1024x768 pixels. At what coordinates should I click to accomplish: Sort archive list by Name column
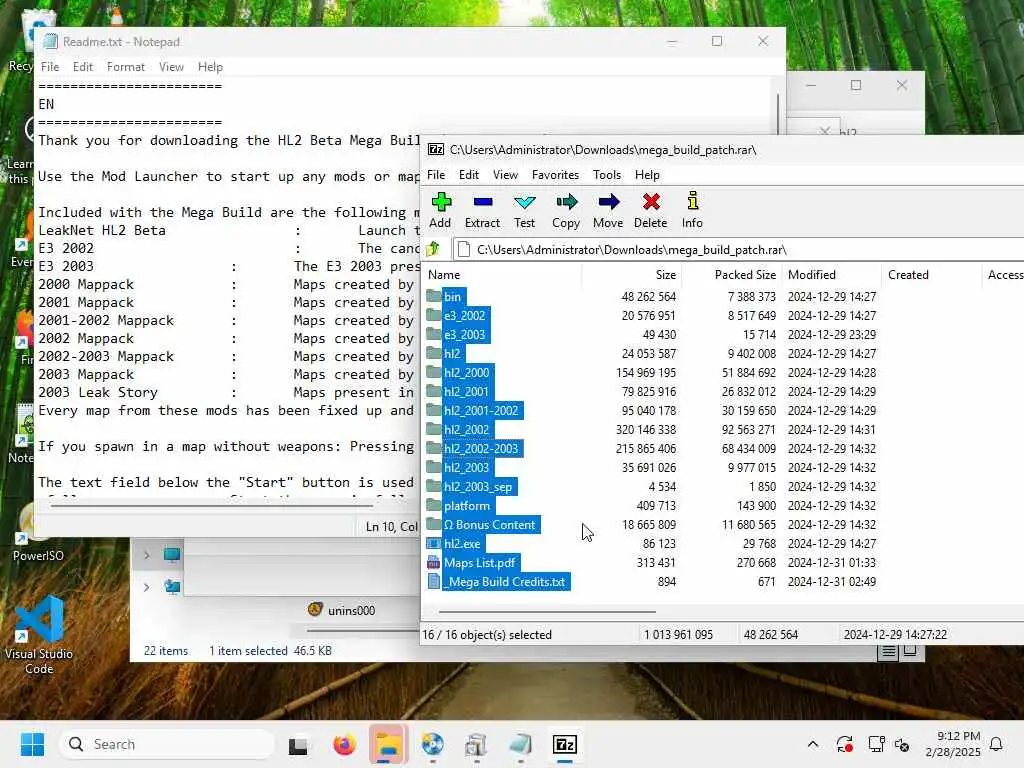pos(502,275)
